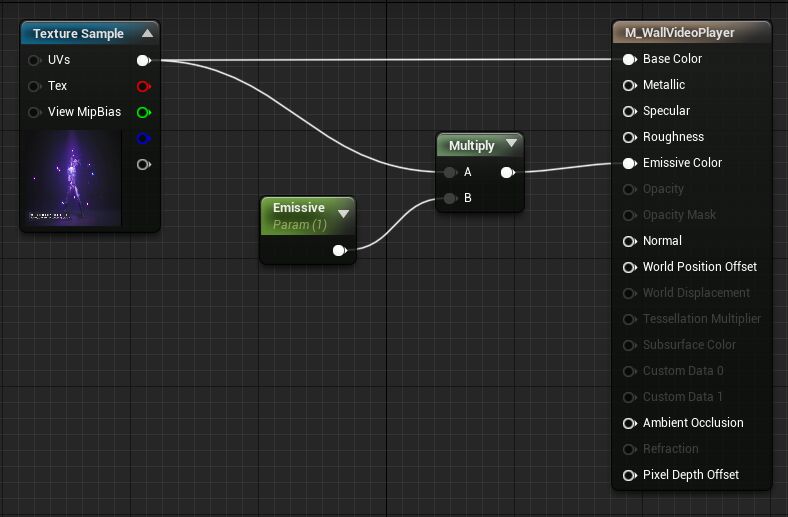Click the disabled Opacity Mask pin
The height and width of the screenshot is (517, 788).
[630, 216]
